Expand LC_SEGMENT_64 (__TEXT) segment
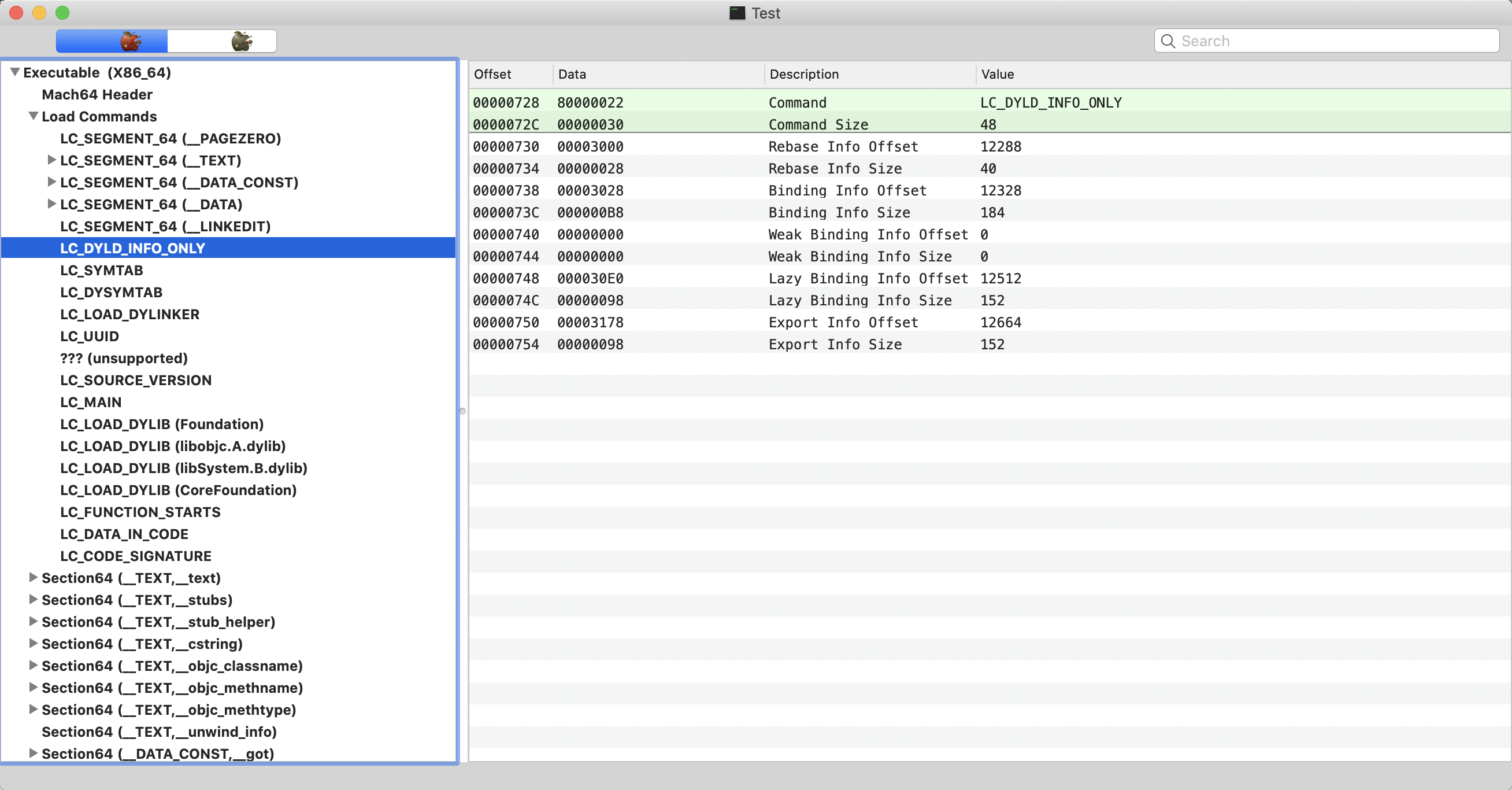The image size is (1512, 790). [x=51, y=160]
